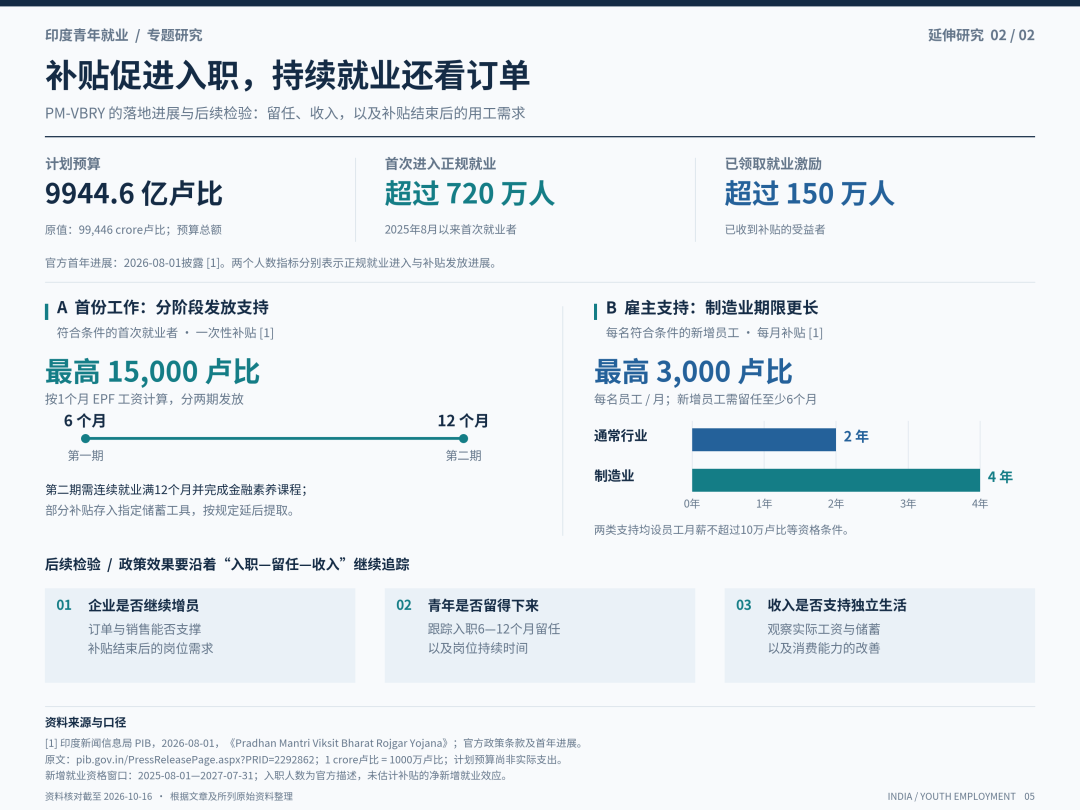Click the '1年' axis tick
This screenshot has width=1080, height=810.
764,504
